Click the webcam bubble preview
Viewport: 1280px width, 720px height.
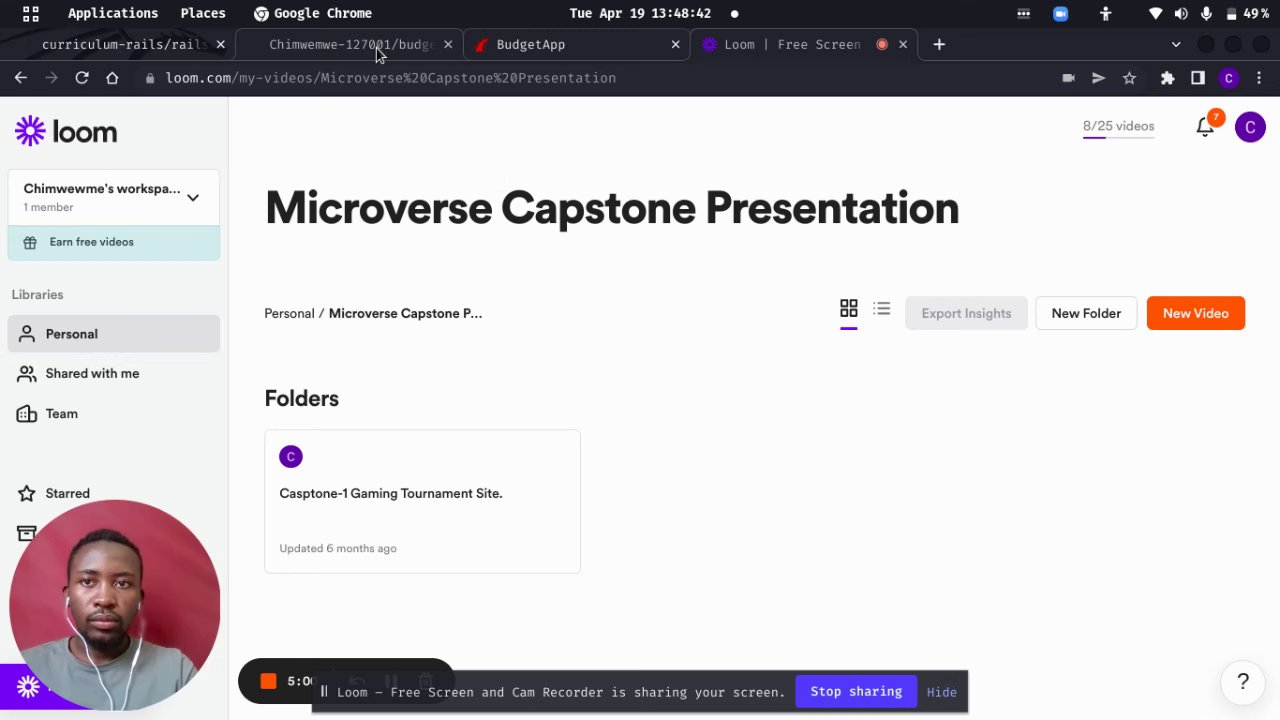point(114,605)
